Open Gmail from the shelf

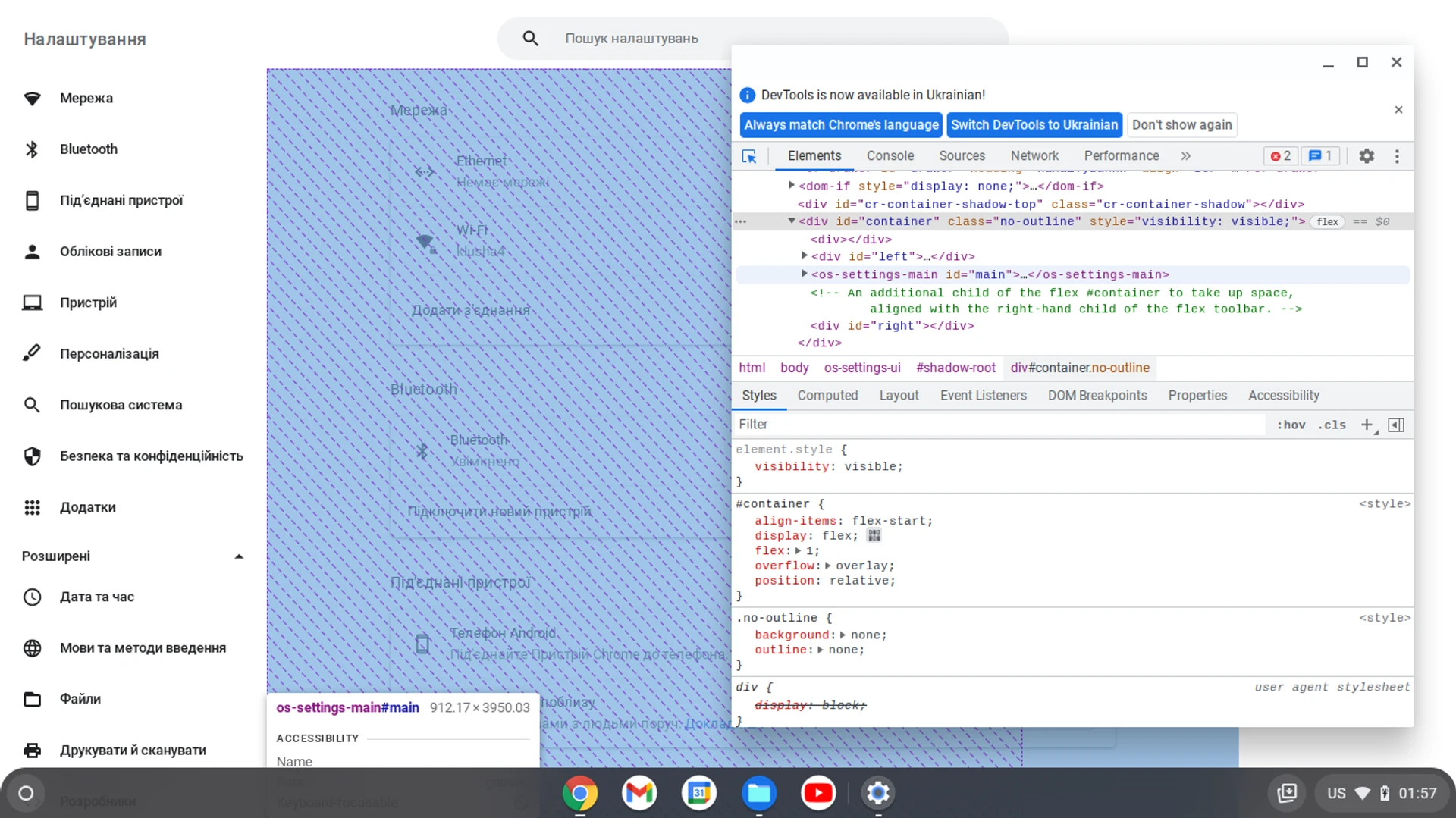point(639,793)
